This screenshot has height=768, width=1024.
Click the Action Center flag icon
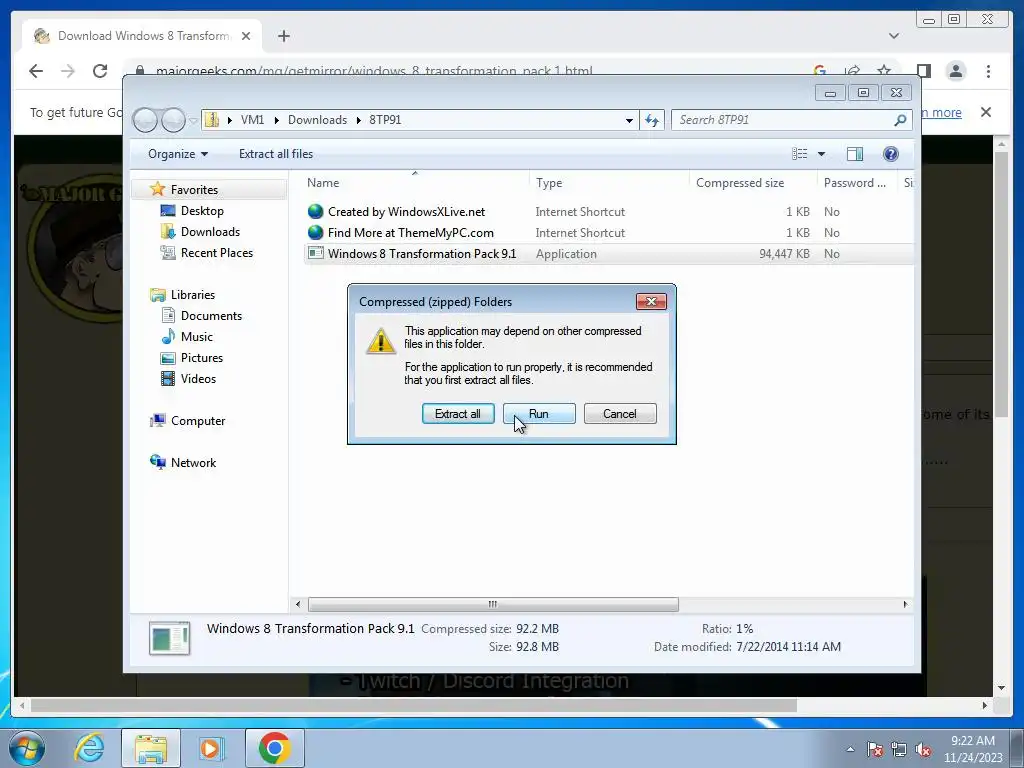tap(874, 750)
